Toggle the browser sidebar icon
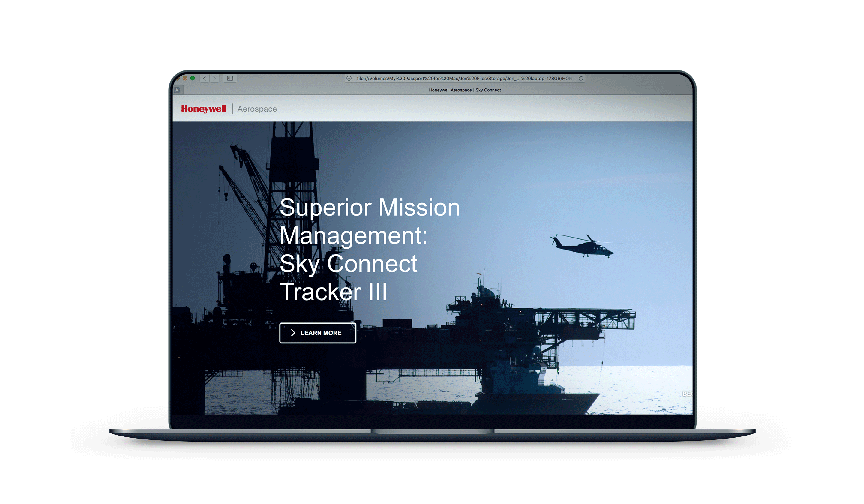 tap(230, 78)
